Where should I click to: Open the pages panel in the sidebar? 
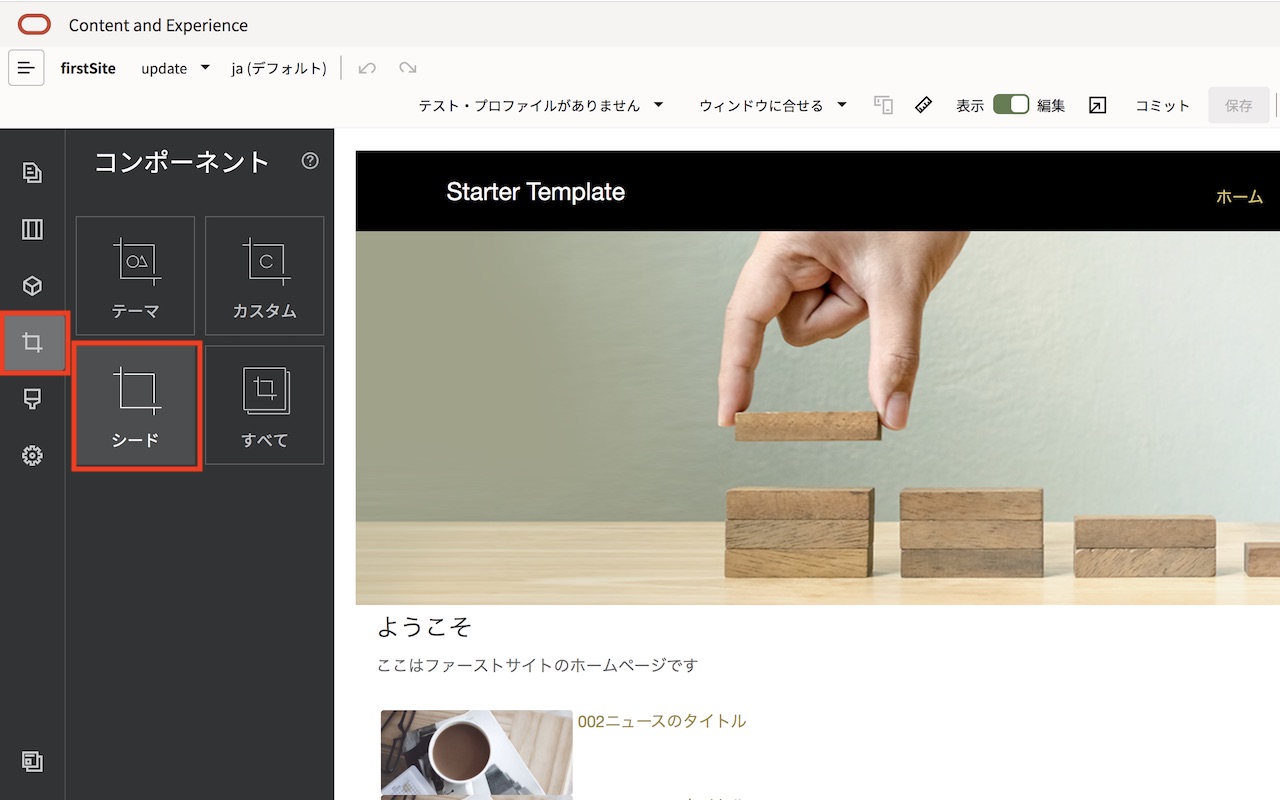pyautogui.click(x=33, y=172)
